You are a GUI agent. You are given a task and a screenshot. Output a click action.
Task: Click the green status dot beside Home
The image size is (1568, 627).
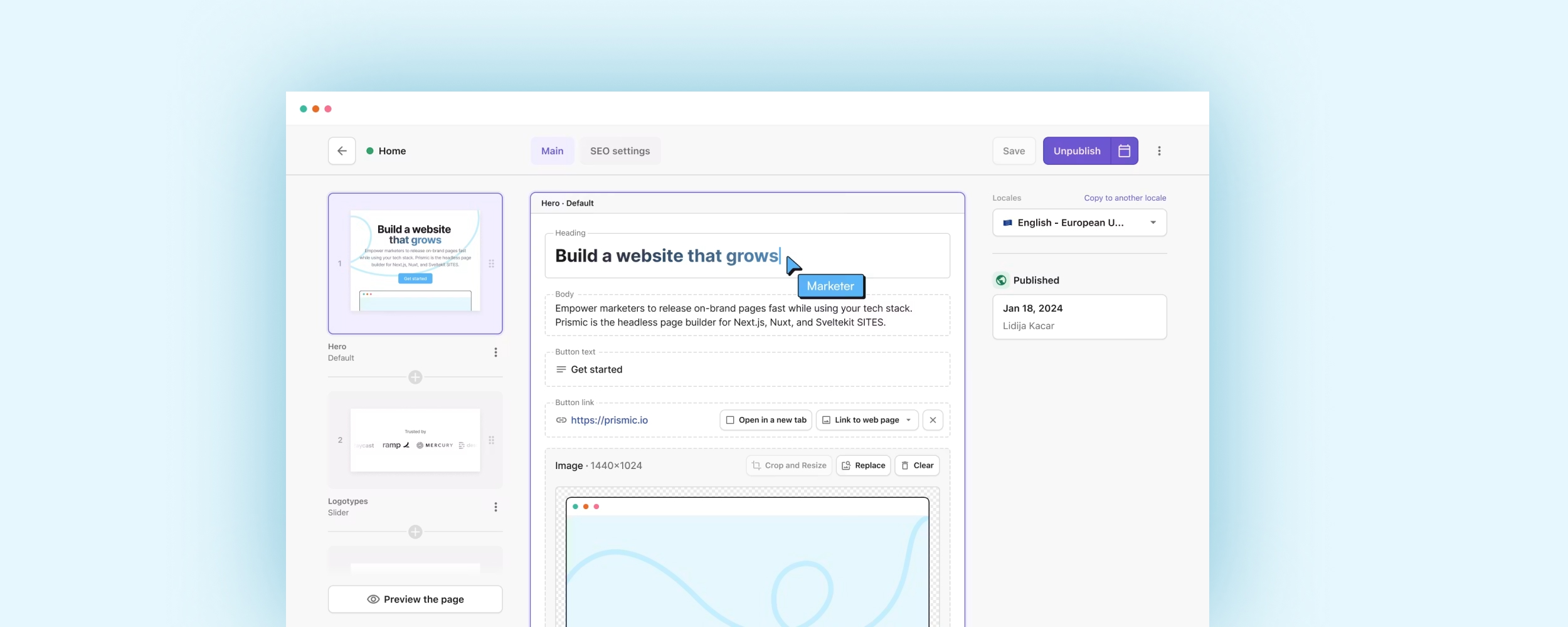(x=370, y=151)
